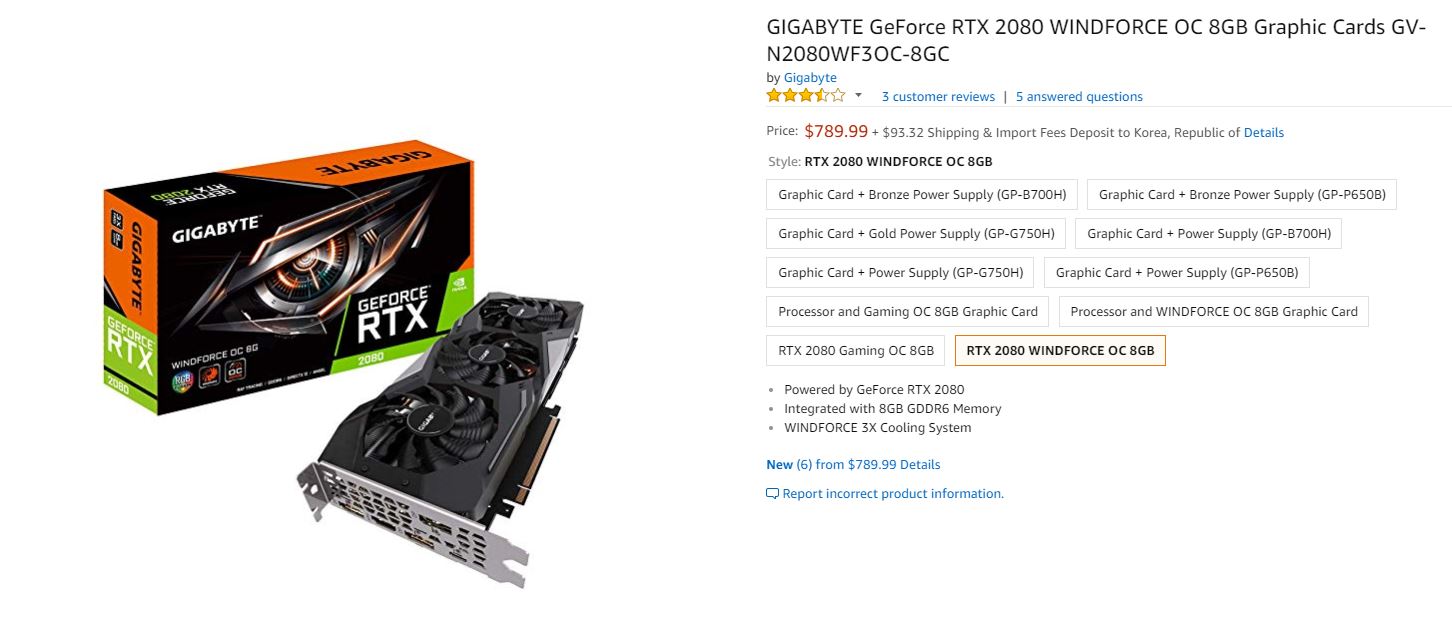Click the selected RTX 2080 WINDFORCE OC 8GB option

click(x=1060, y=351)
